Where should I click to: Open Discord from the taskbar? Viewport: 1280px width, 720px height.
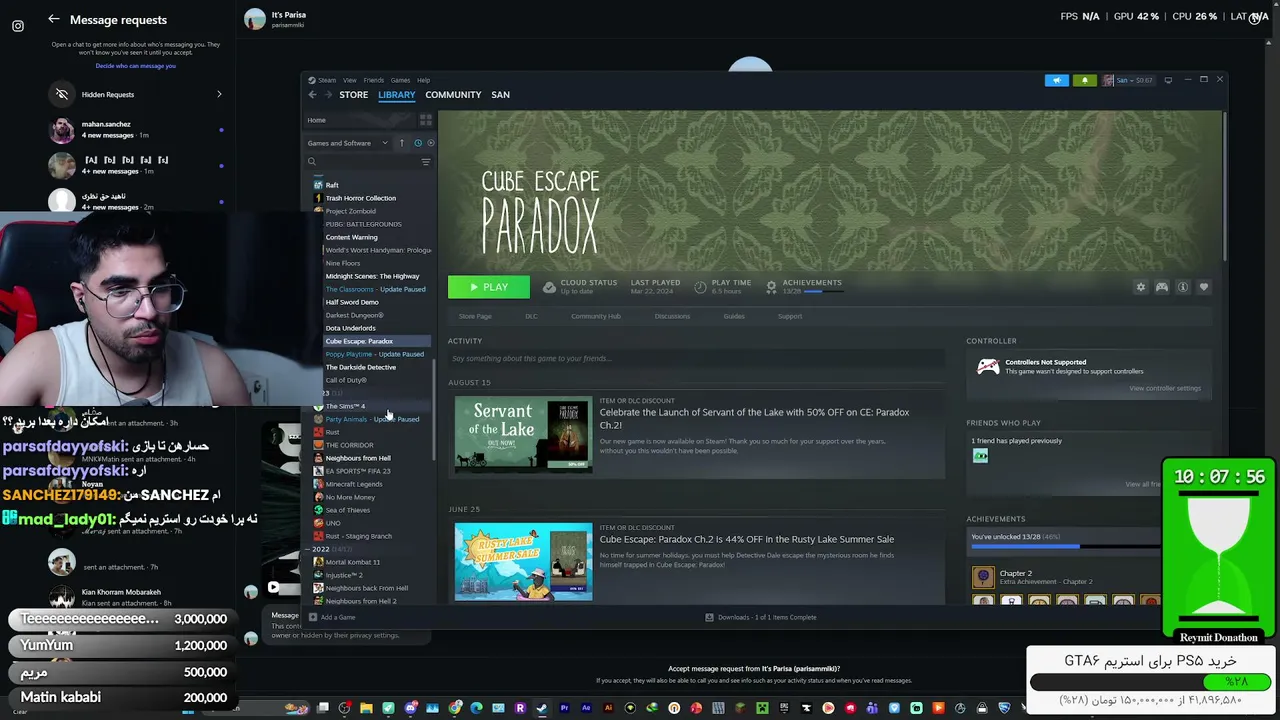(x=411, y=708)
